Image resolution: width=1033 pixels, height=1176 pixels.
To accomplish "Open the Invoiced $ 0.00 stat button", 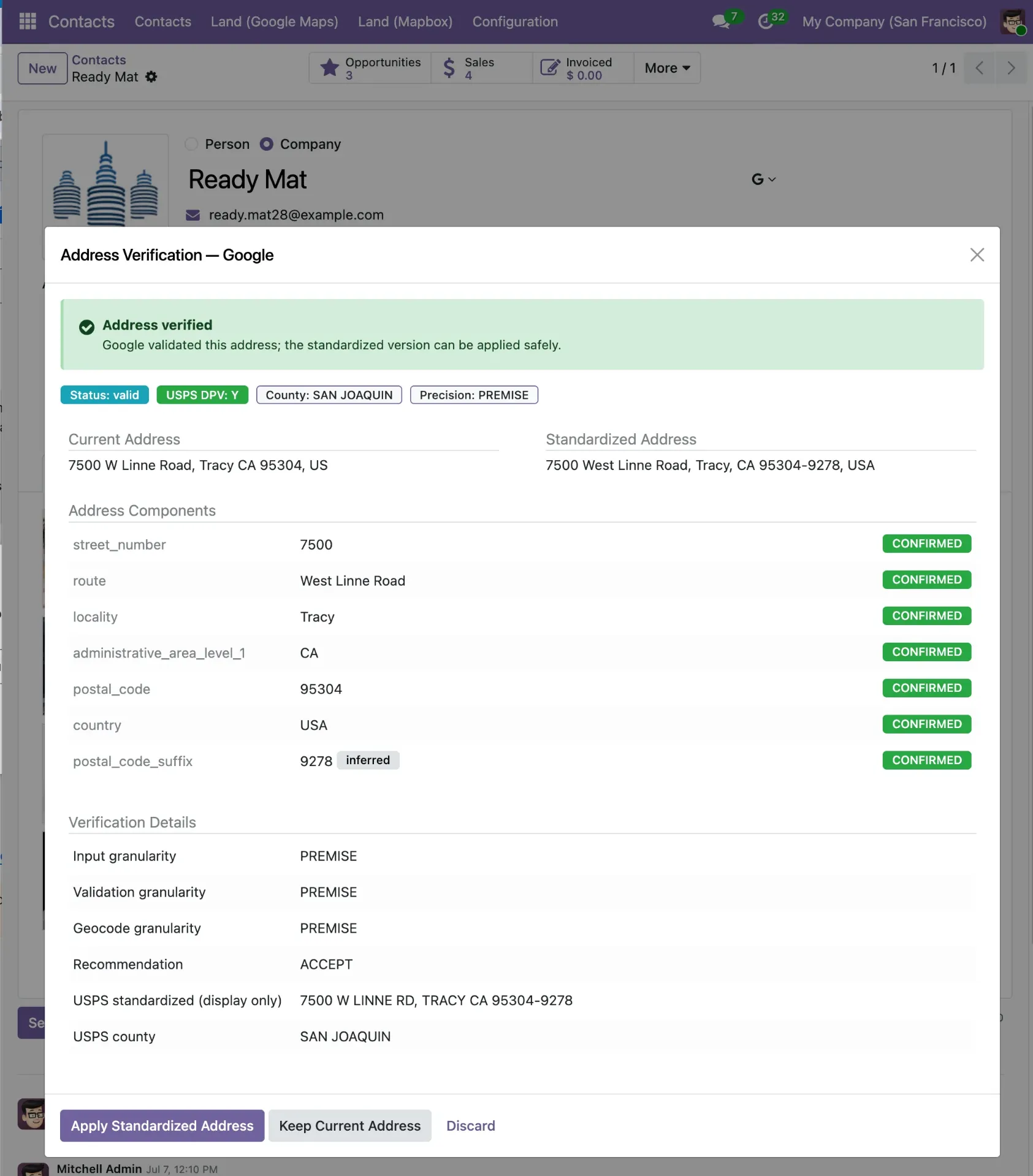I will (583, 68).
